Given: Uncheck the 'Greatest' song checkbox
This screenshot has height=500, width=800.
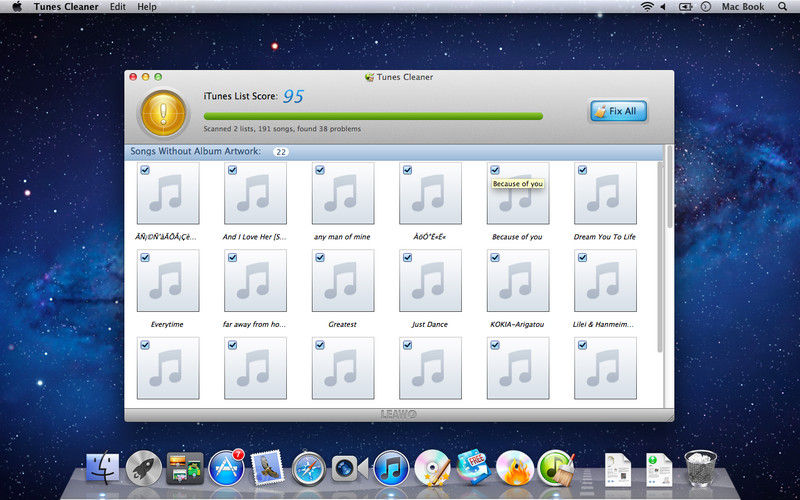Looking at the screenshot, I should [x=320, y=258].
